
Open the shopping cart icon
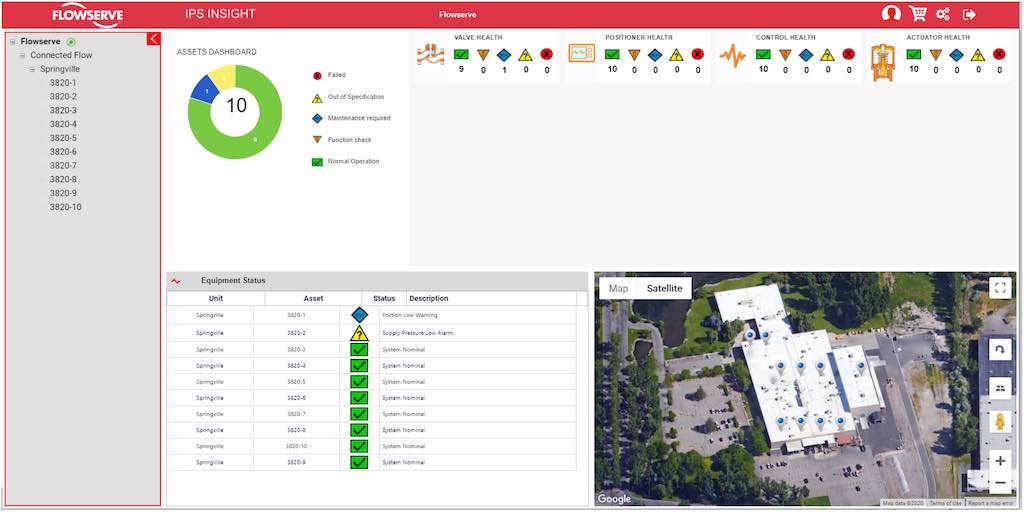[x=918, y=14]
